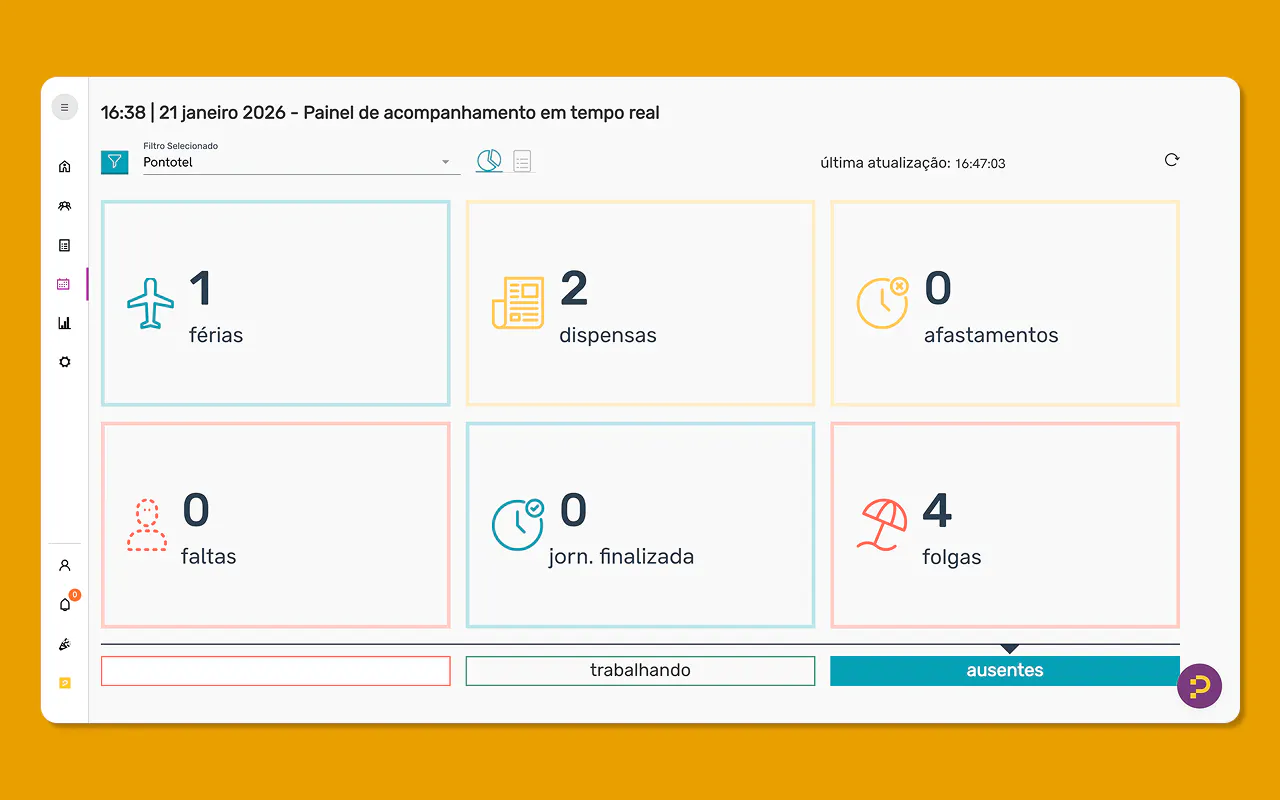Open the spreadsheet table icon in the sidebar
1280x800 pixels.
65,245
